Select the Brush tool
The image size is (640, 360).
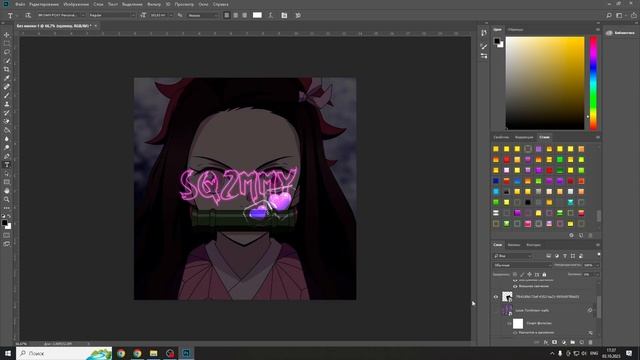click(x=7, y=96)
